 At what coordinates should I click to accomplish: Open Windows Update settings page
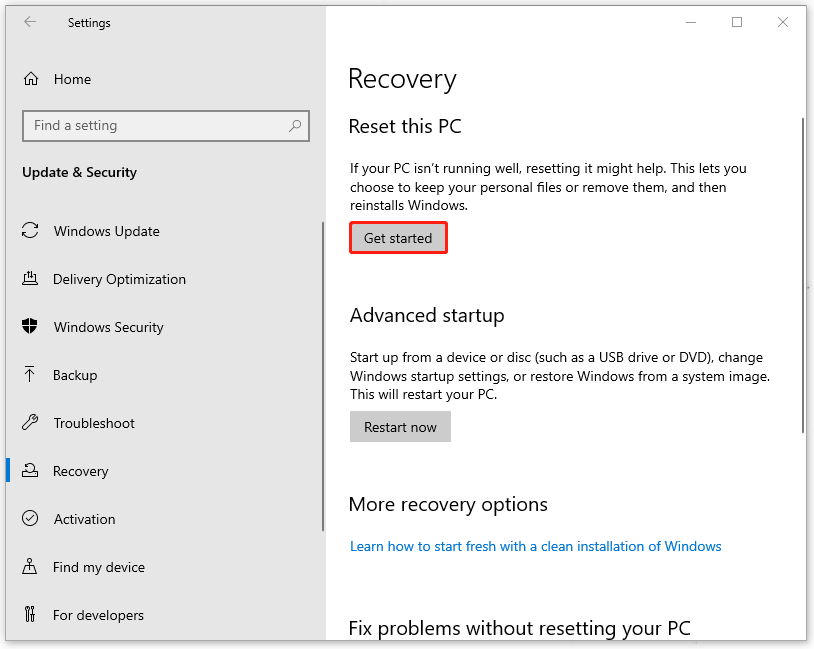point(106,231)
